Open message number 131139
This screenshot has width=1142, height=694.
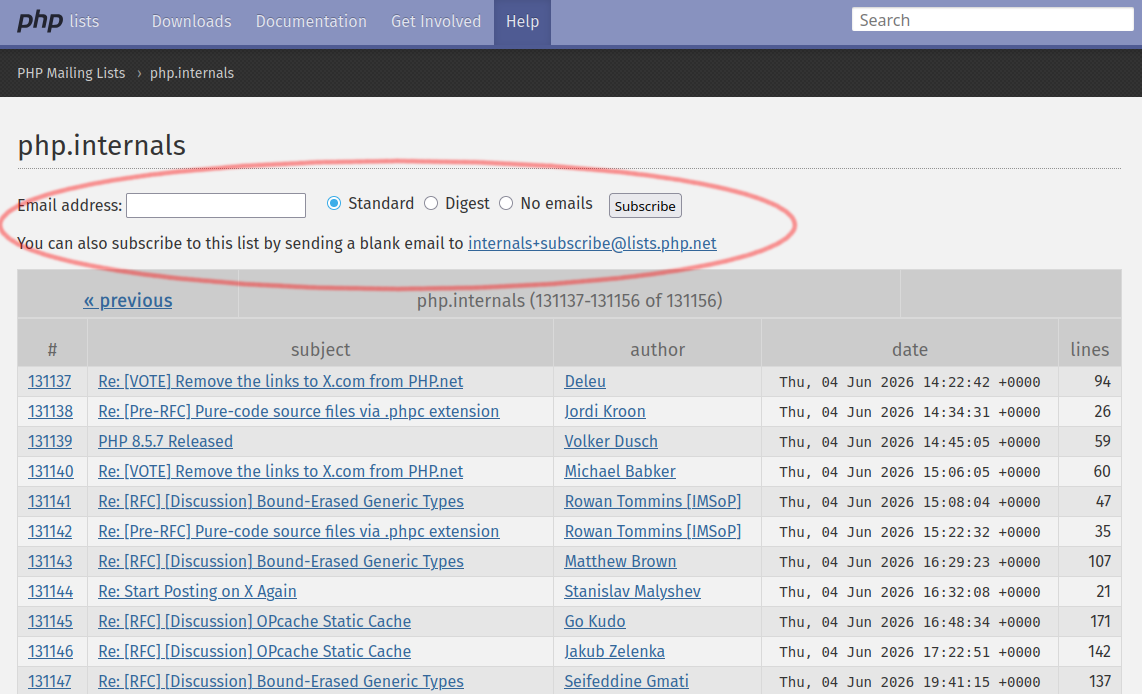[50, 441]
